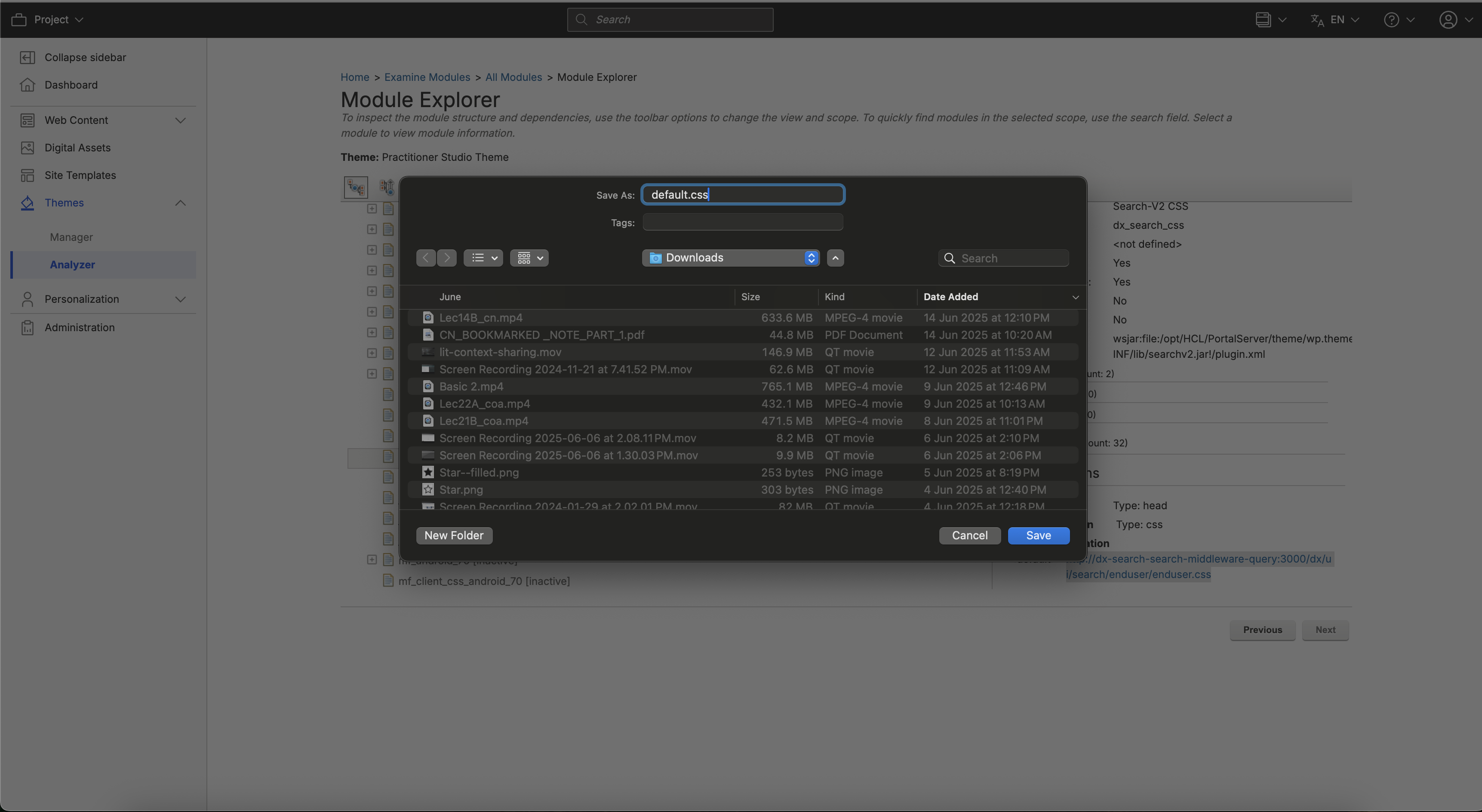Click the Administration clipboard icon
Screen dimensions: 1482x812
click(27, 327)
